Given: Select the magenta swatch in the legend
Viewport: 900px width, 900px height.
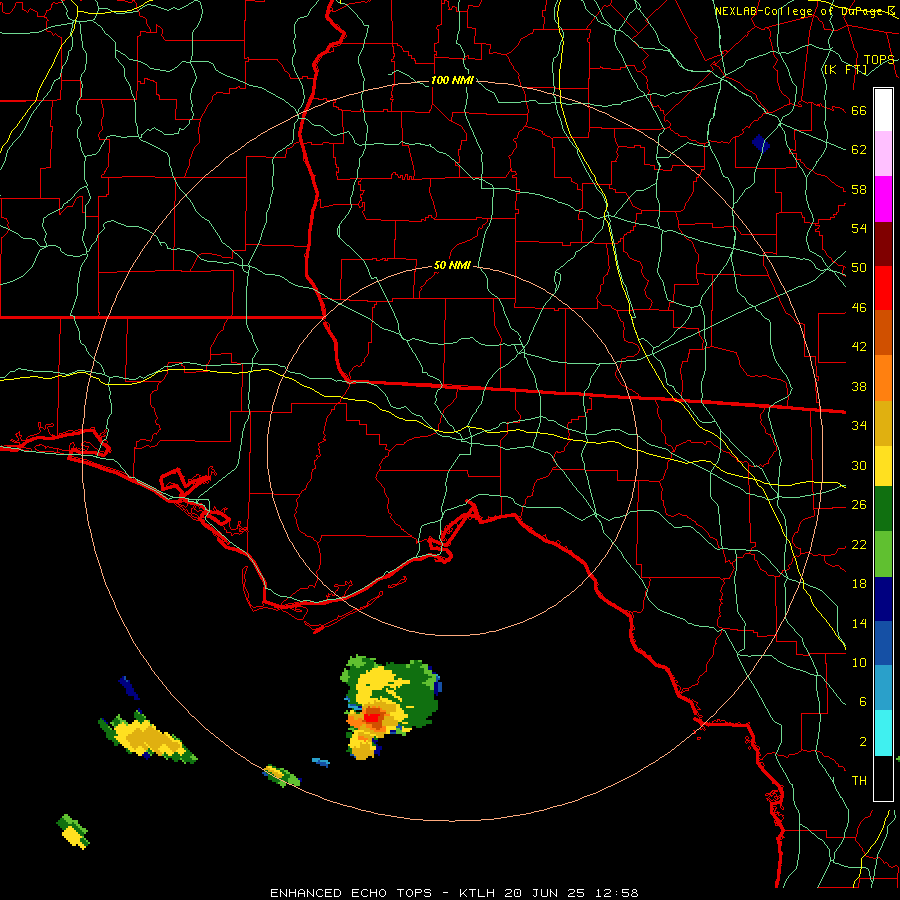Looking at the screenshot, I should coord(883,199).
